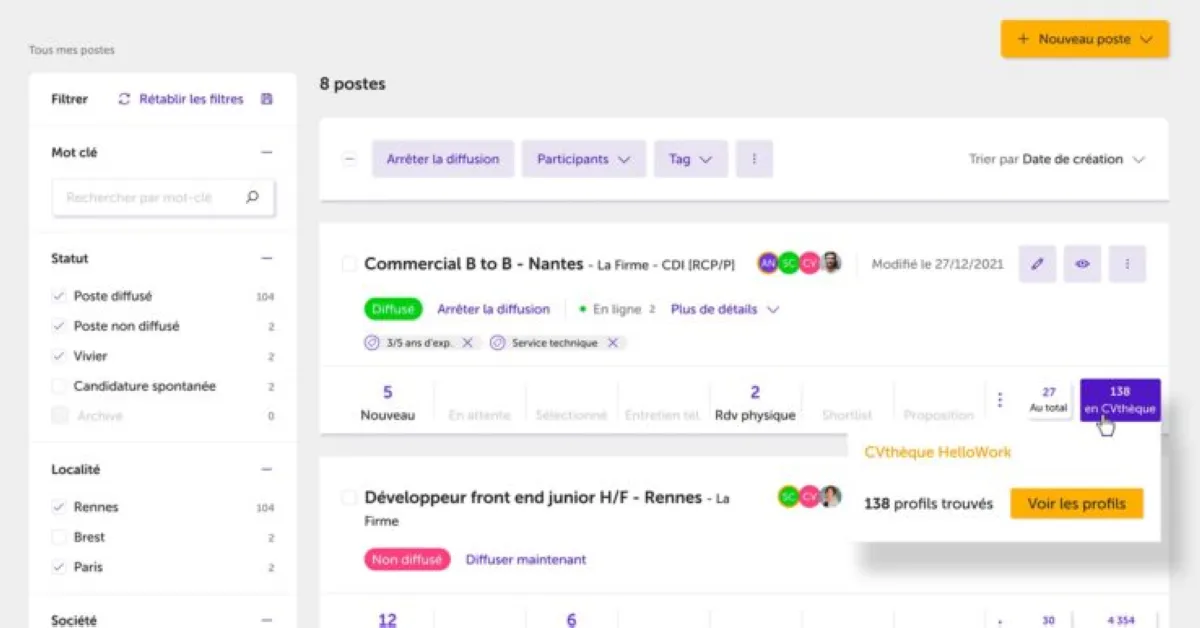This screenshot has height=628, width=1200.
Task: Open the pencil edit icon for Commercial B to B
Action: pyautogui.click(x=1037, y=264)
